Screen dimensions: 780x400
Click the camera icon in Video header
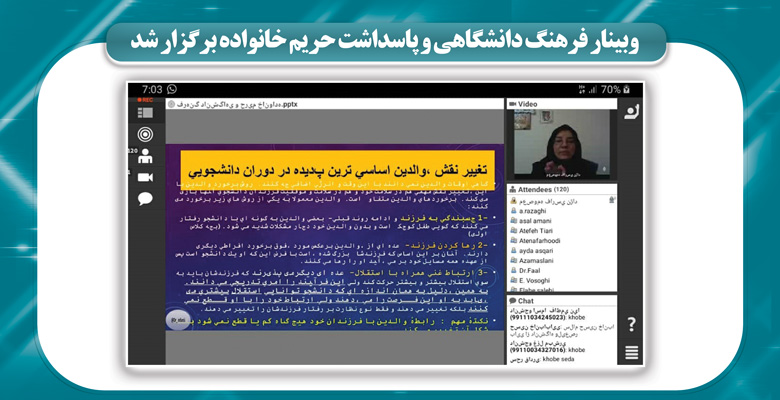(x=512, y=104)
